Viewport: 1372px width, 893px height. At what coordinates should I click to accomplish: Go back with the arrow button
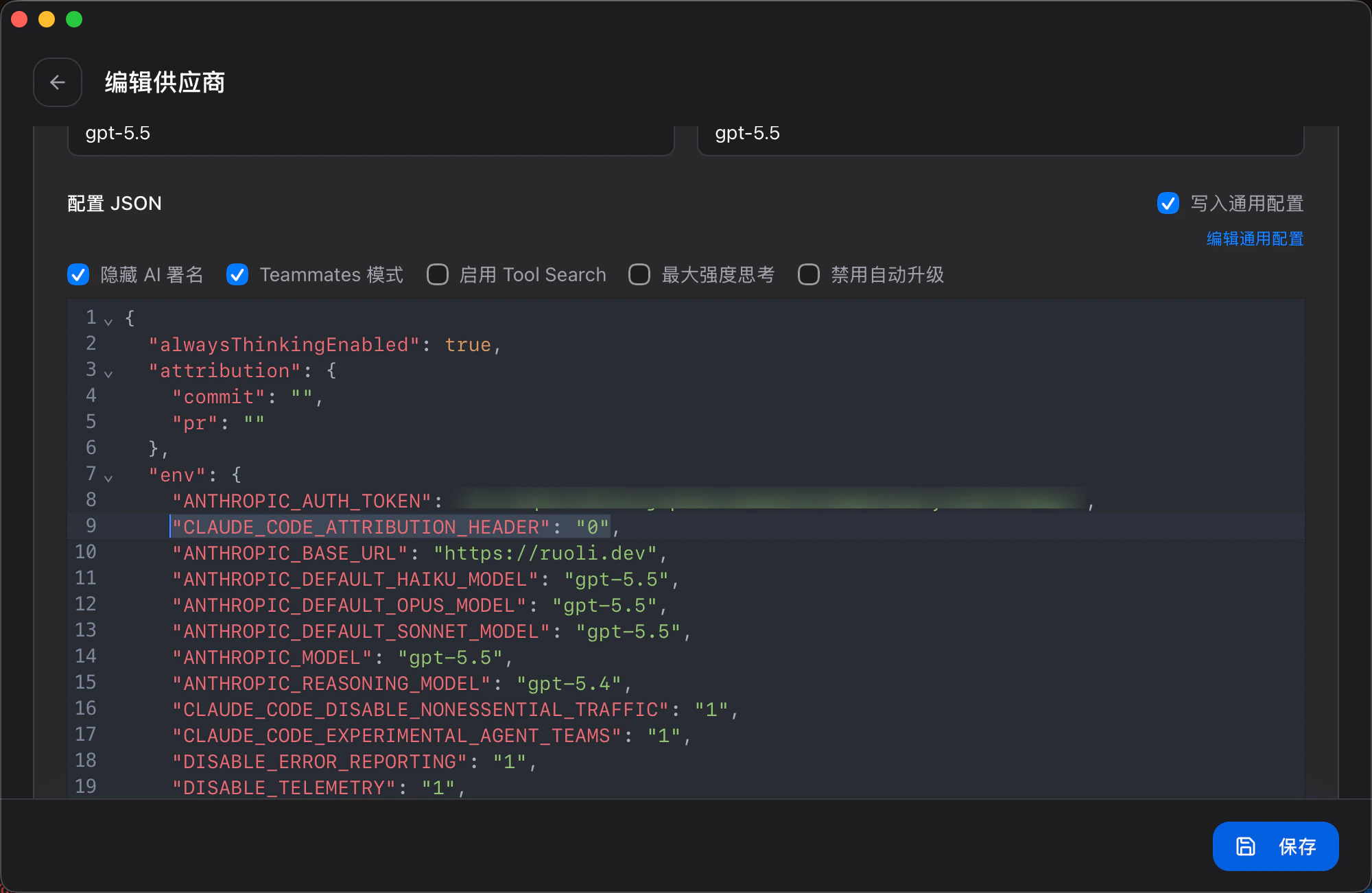click(58, 82)
